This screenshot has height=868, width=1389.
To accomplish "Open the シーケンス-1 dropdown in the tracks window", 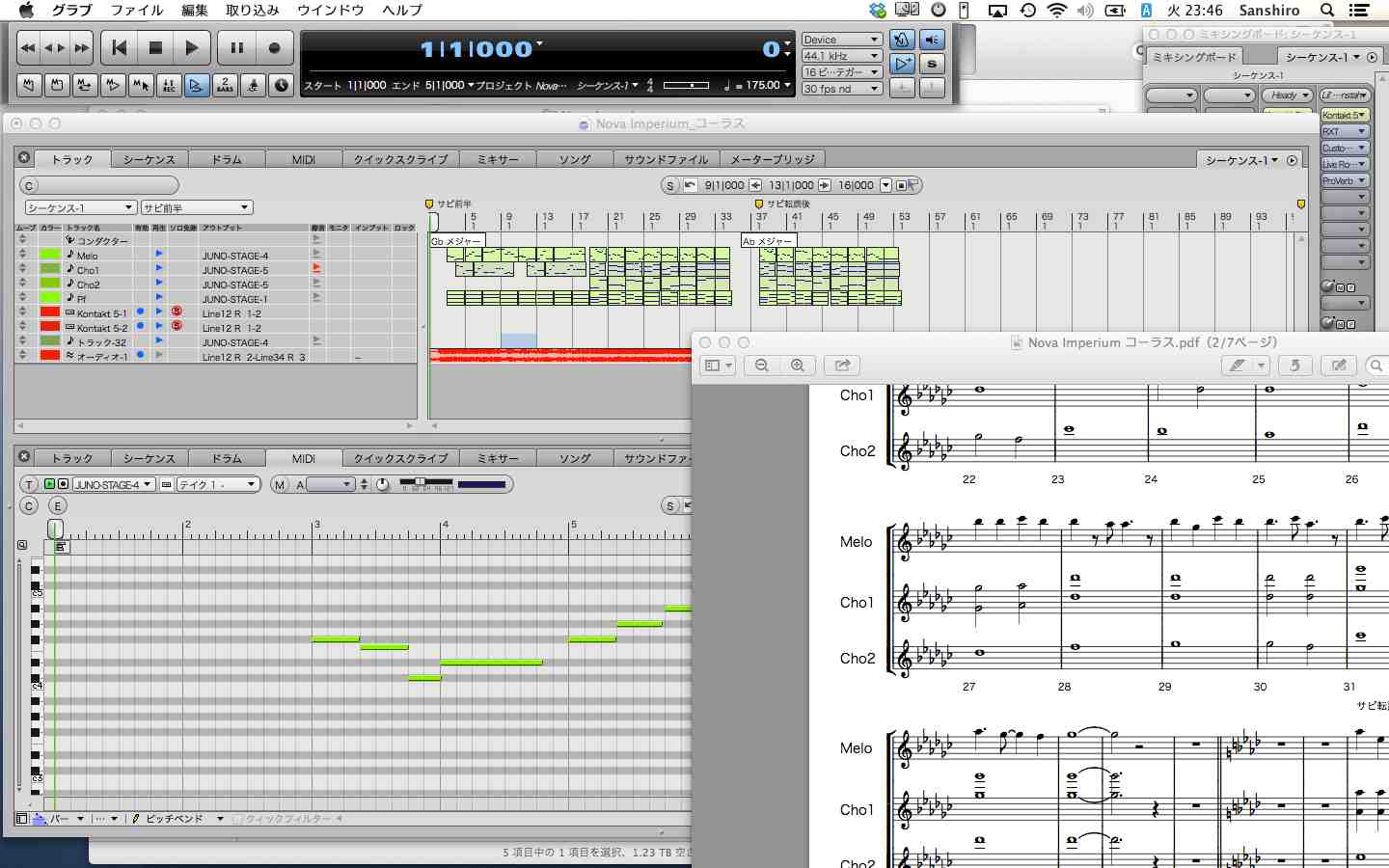I will [80, 207].
